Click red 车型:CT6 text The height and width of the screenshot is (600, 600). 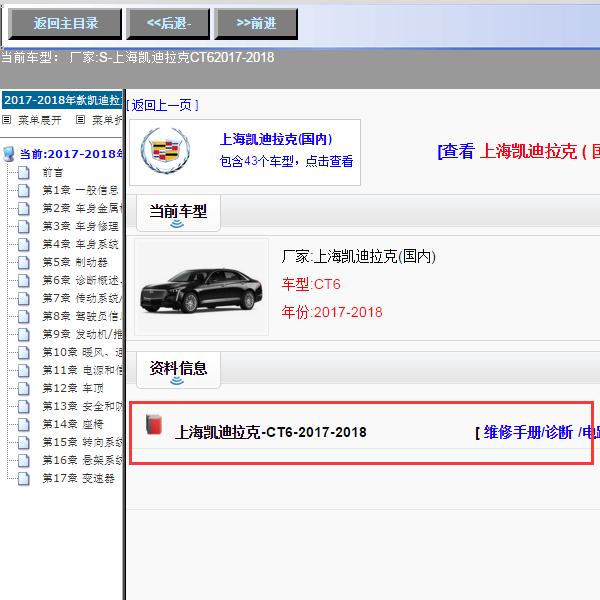311,284
